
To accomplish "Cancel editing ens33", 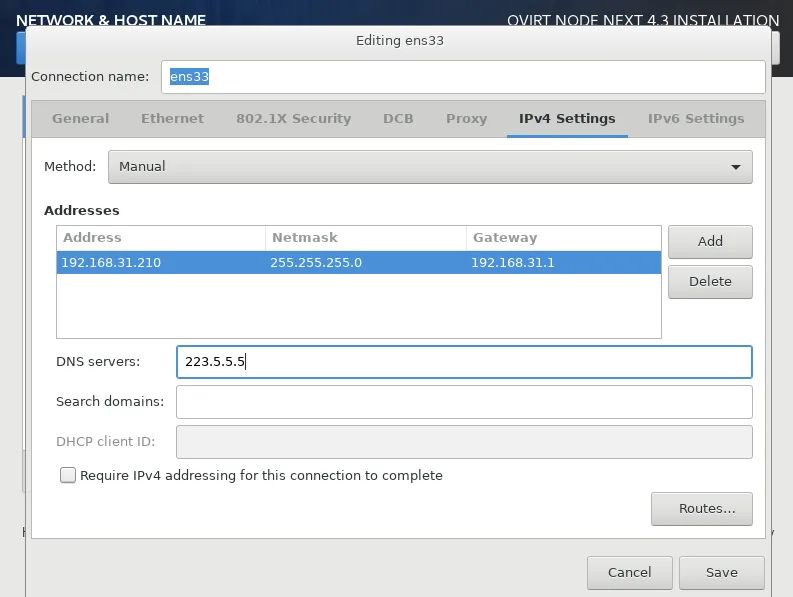I will (630, 573).
